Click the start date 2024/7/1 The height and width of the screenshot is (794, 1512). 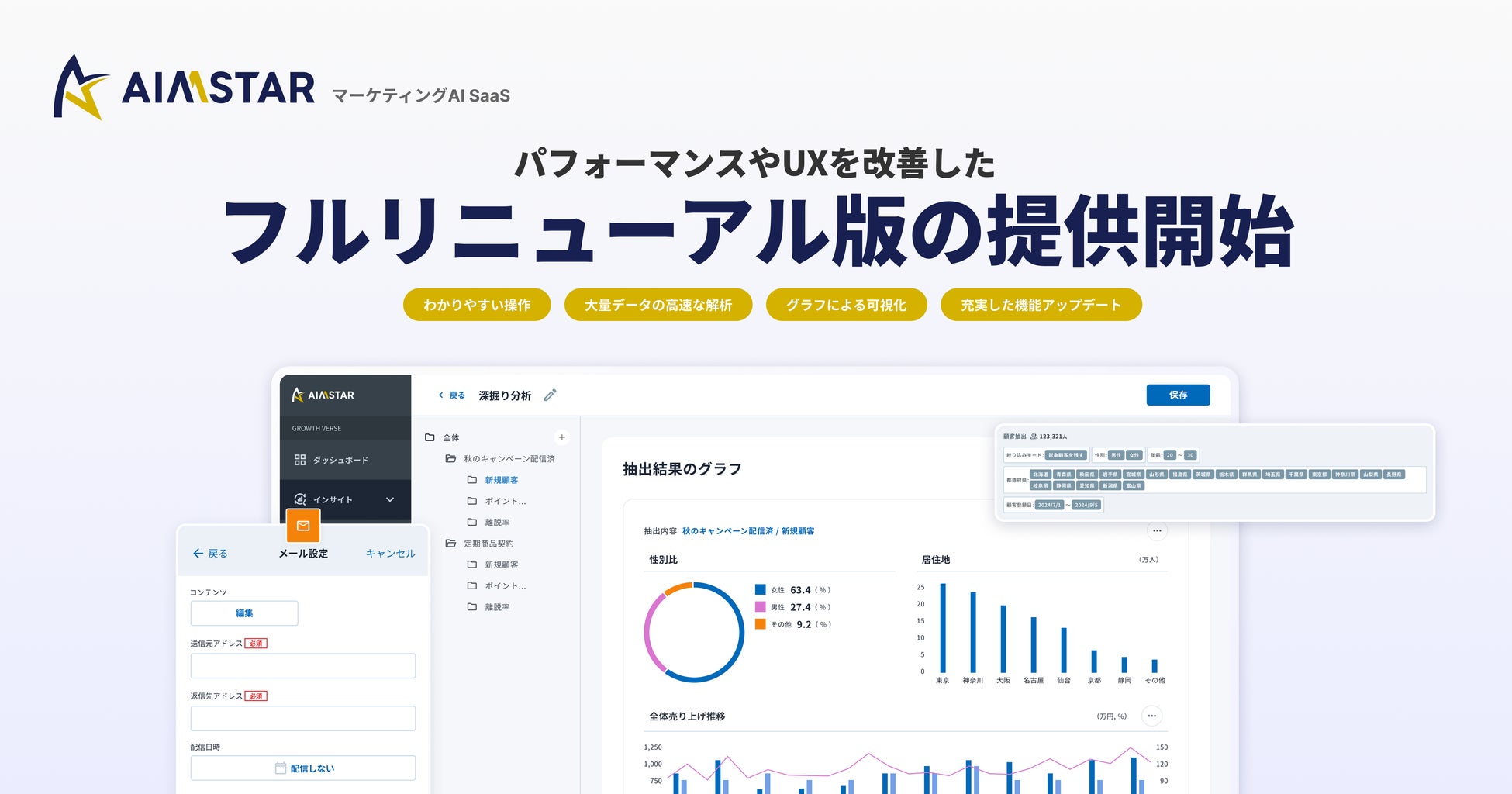[x=1049, y=505]
